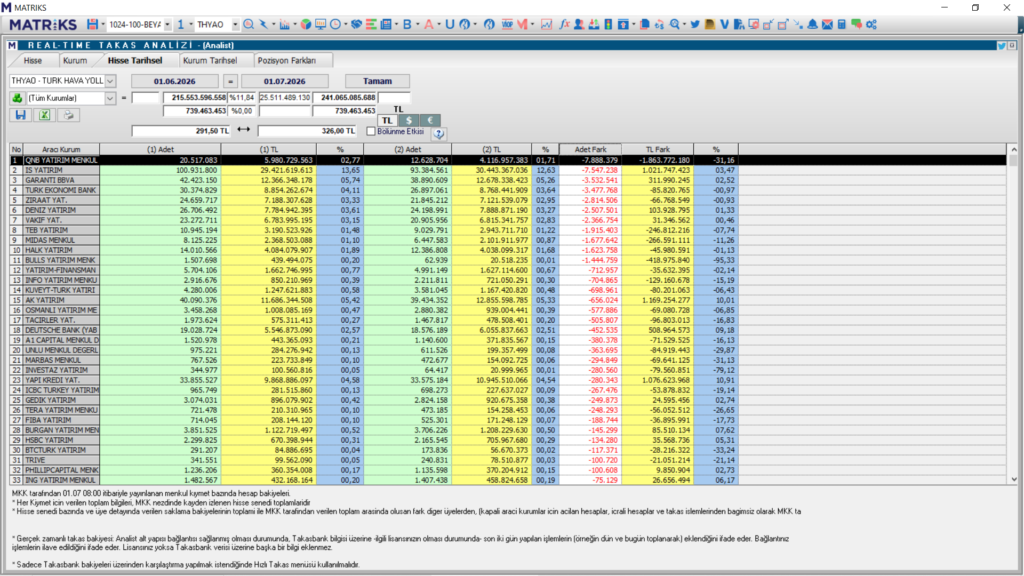Click the vertical scrollbar down arrow

(1014, 479)
